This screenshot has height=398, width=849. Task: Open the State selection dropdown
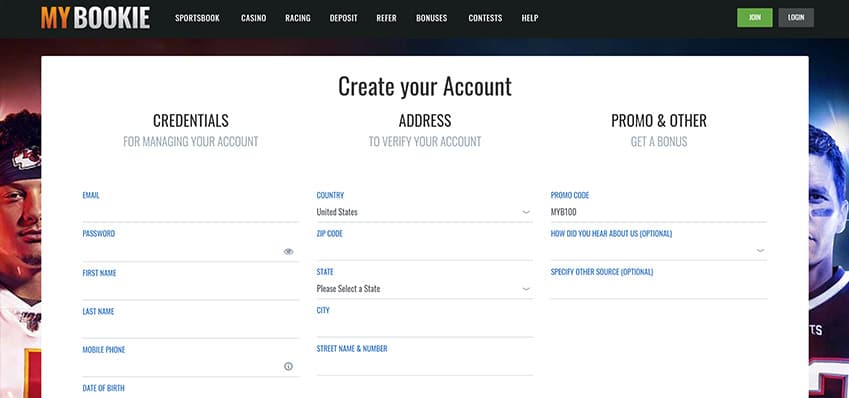424,289
